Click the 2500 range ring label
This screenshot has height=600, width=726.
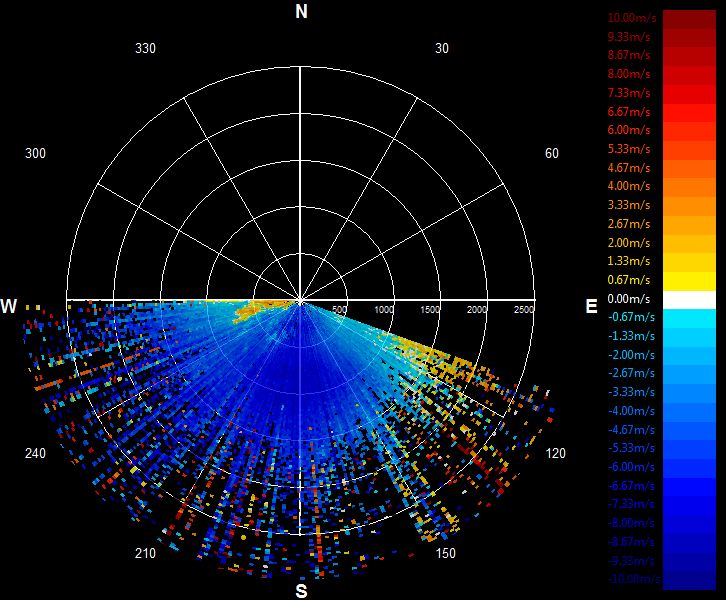(x=524, y=310)
